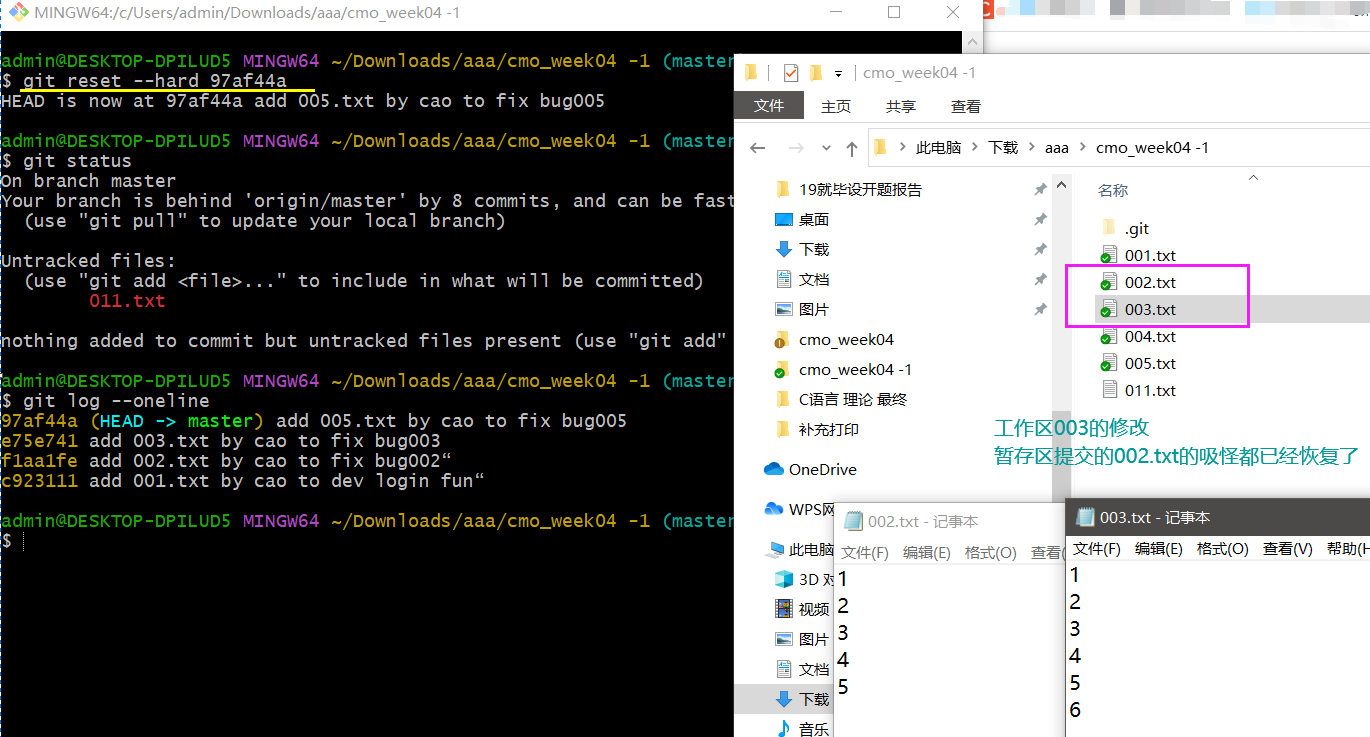Click the 002.txt Notepad title icon

point(853,521)
